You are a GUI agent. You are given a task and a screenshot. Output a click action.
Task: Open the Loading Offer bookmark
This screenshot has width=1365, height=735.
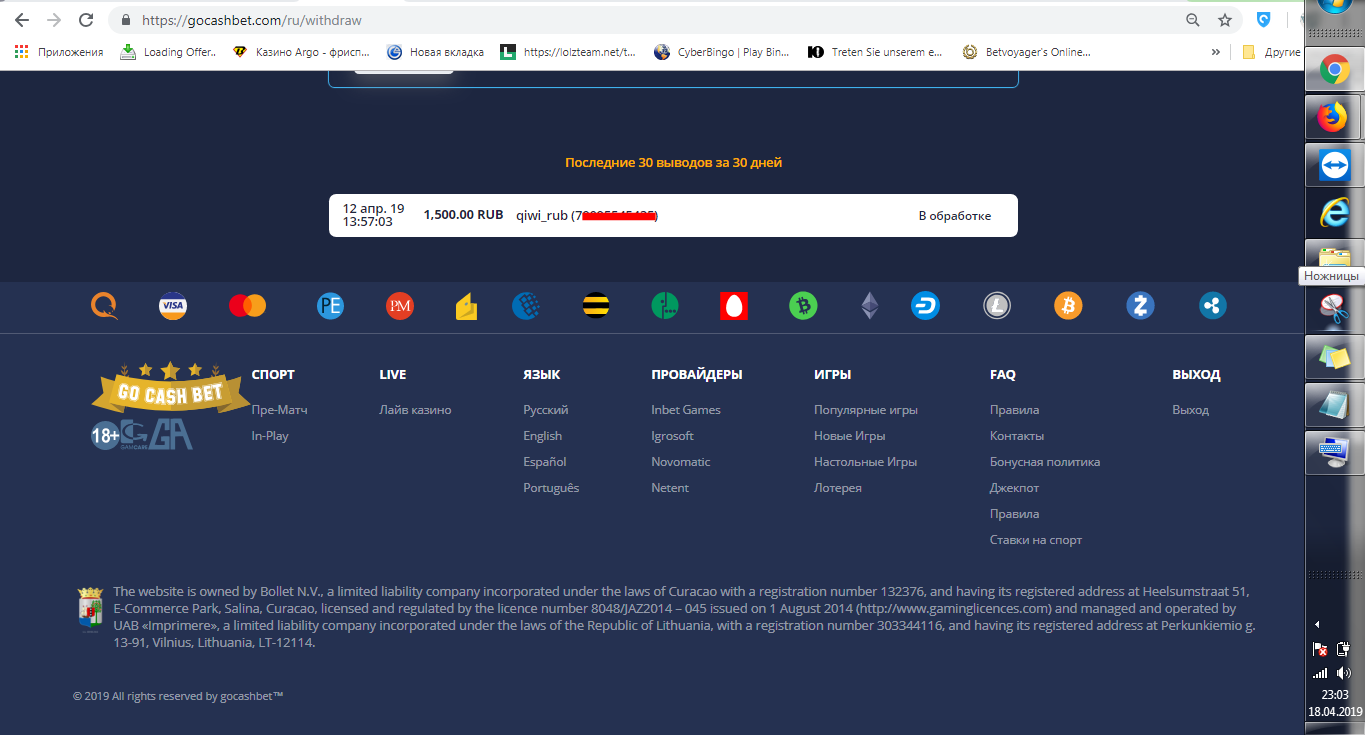click(168, 52)
